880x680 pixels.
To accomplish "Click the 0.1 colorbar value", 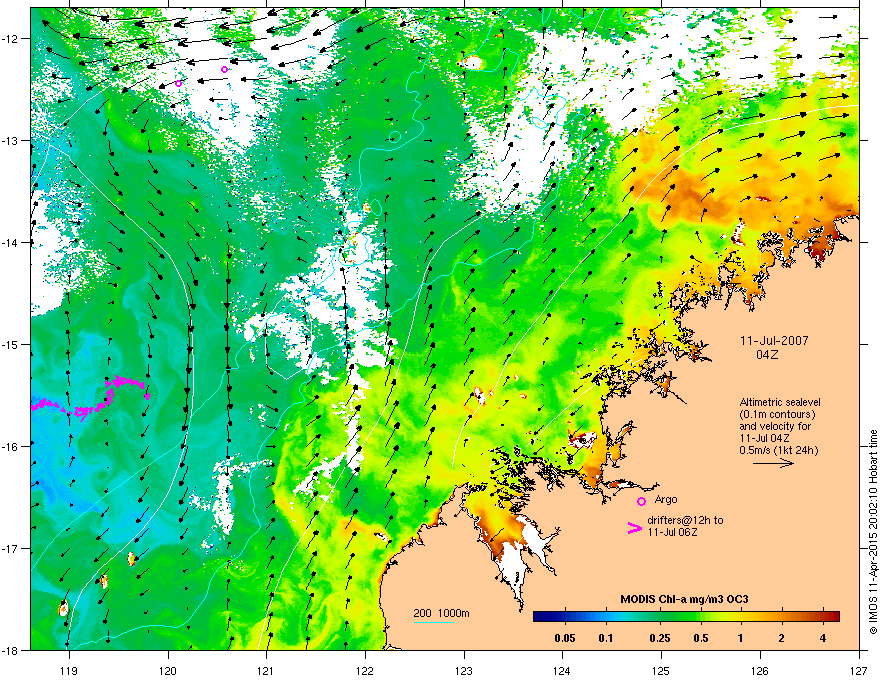I will [606, 638].
